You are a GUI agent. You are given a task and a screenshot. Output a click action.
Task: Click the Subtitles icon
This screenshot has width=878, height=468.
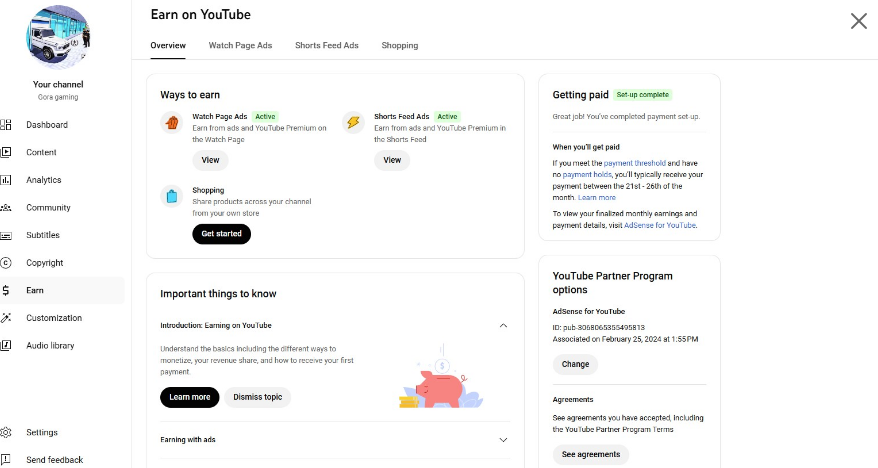coord(6,235)
